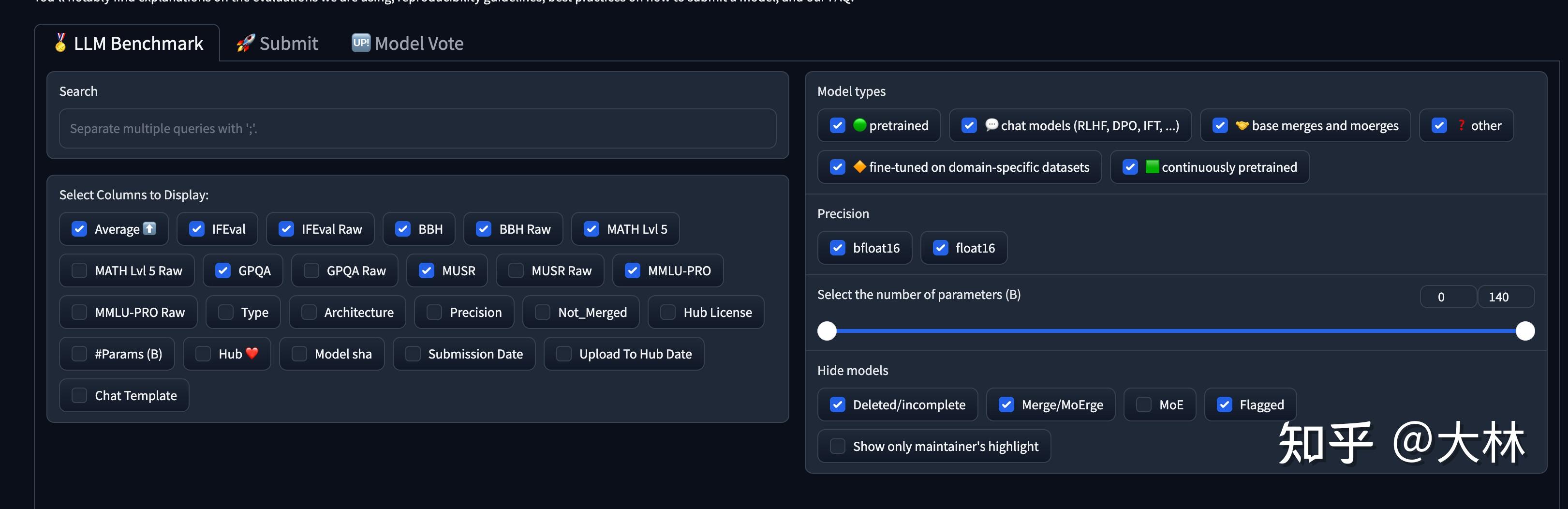The width and height of the screenshot is (1568, 509).
Task: Uncheck base merges and moerges filter
Action: point(1220,125)
